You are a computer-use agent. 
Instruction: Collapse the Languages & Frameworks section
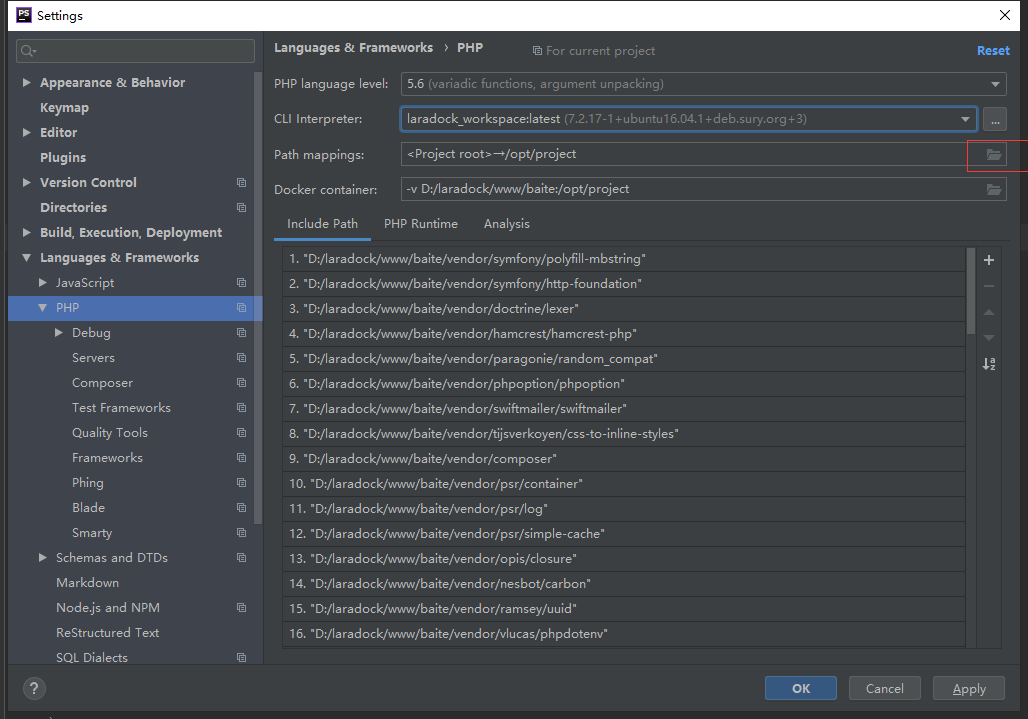coord(27,258)
